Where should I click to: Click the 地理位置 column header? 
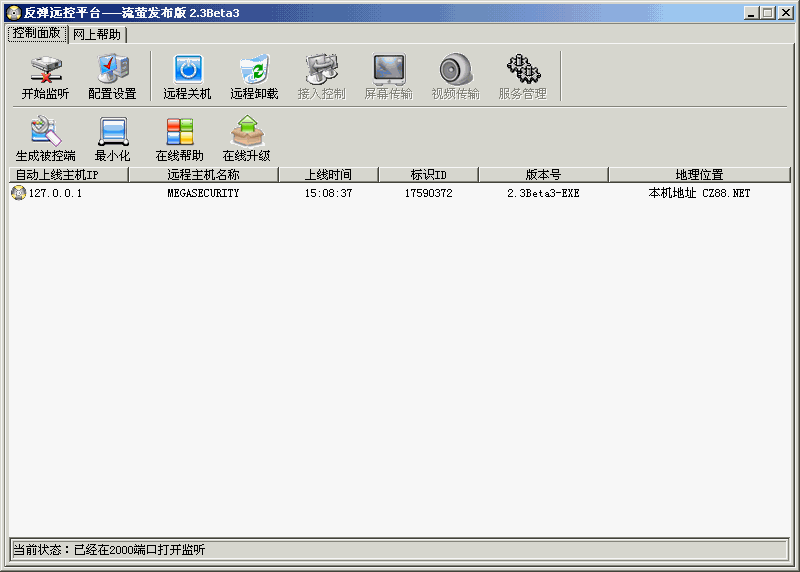click(x=699, y=175)
